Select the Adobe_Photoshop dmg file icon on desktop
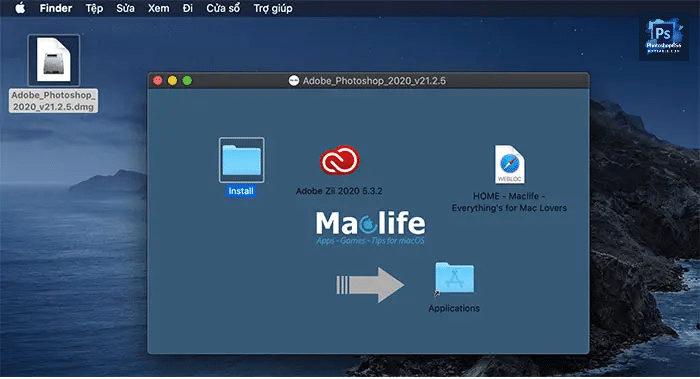Viewport: 700px width, 379px height. pos(54,60)
